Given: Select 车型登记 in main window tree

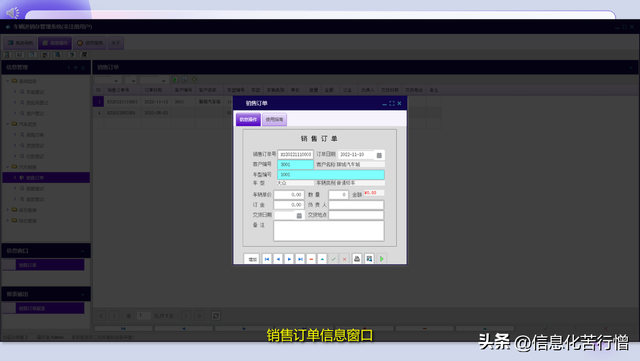Looking at the screenshot, I should click(x=35, y=92).
